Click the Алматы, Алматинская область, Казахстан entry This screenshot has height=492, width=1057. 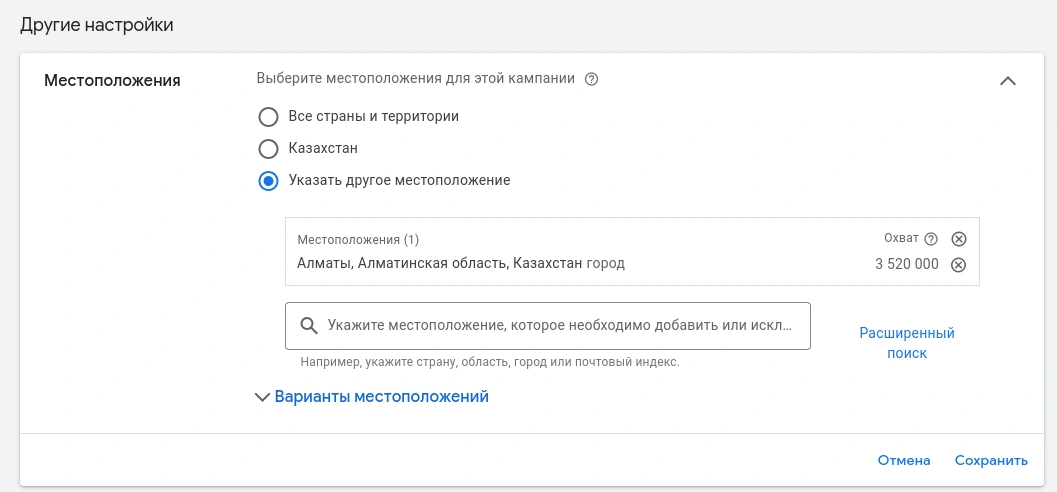(460, 264)
